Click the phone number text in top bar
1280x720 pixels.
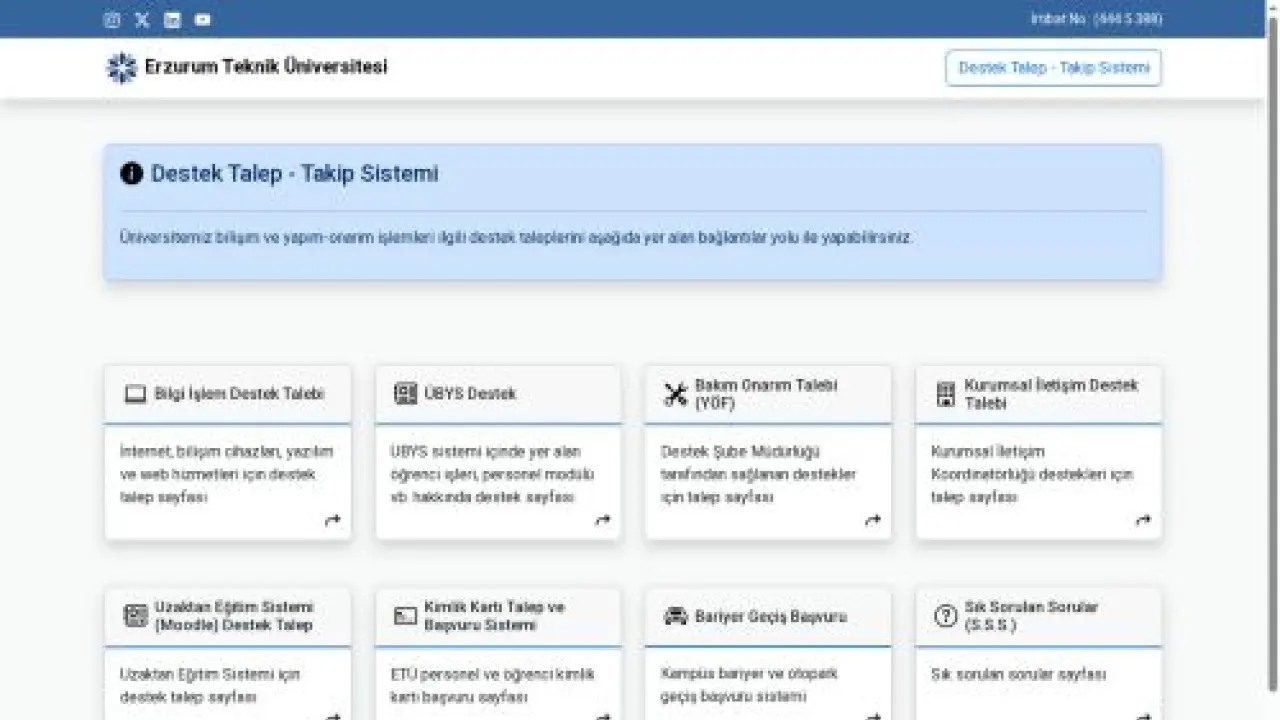(1097, 19)
